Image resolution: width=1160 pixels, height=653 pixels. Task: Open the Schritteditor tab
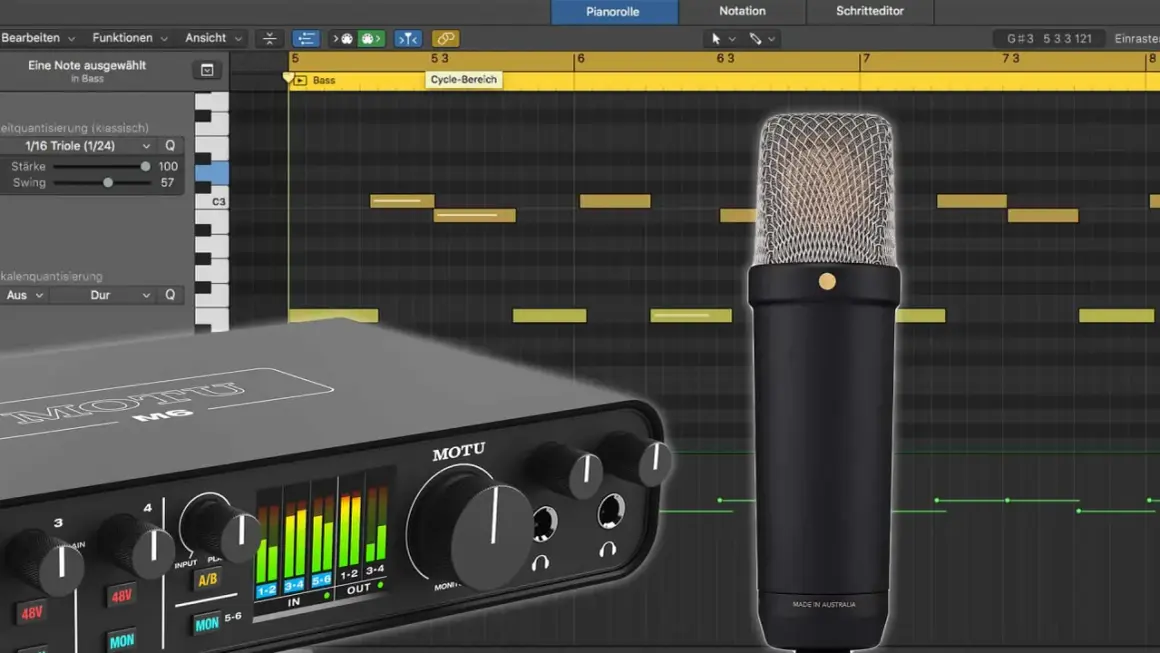pyautogui.click(x=870, y=11)
